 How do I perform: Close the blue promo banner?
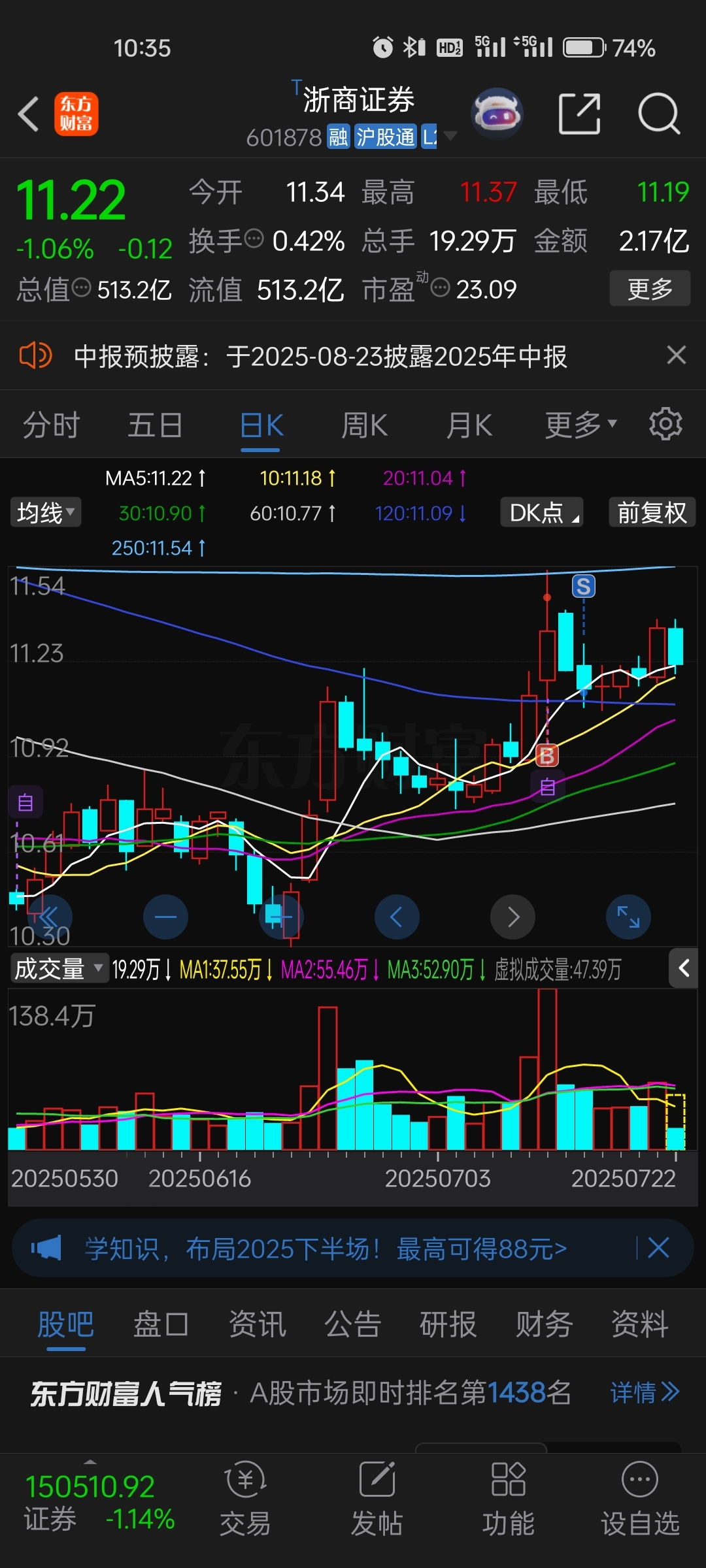click(x=658, y=1247)
